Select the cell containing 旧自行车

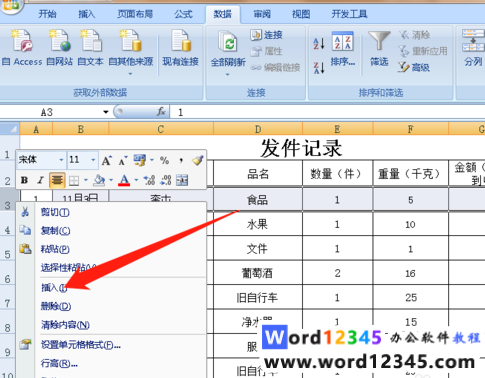(x=258, y=297)
